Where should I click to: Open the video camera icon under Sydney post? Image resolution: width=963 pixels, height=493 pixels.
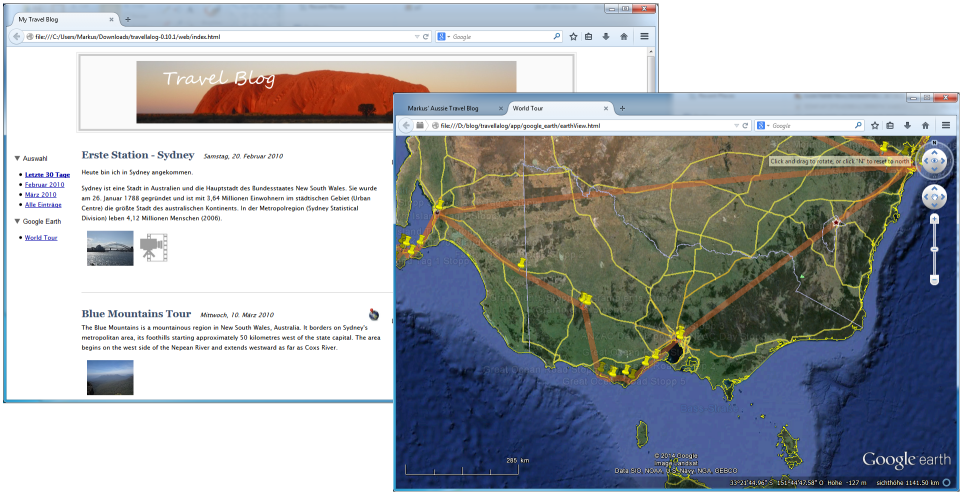pyautogui.click(x=153, y=249)
